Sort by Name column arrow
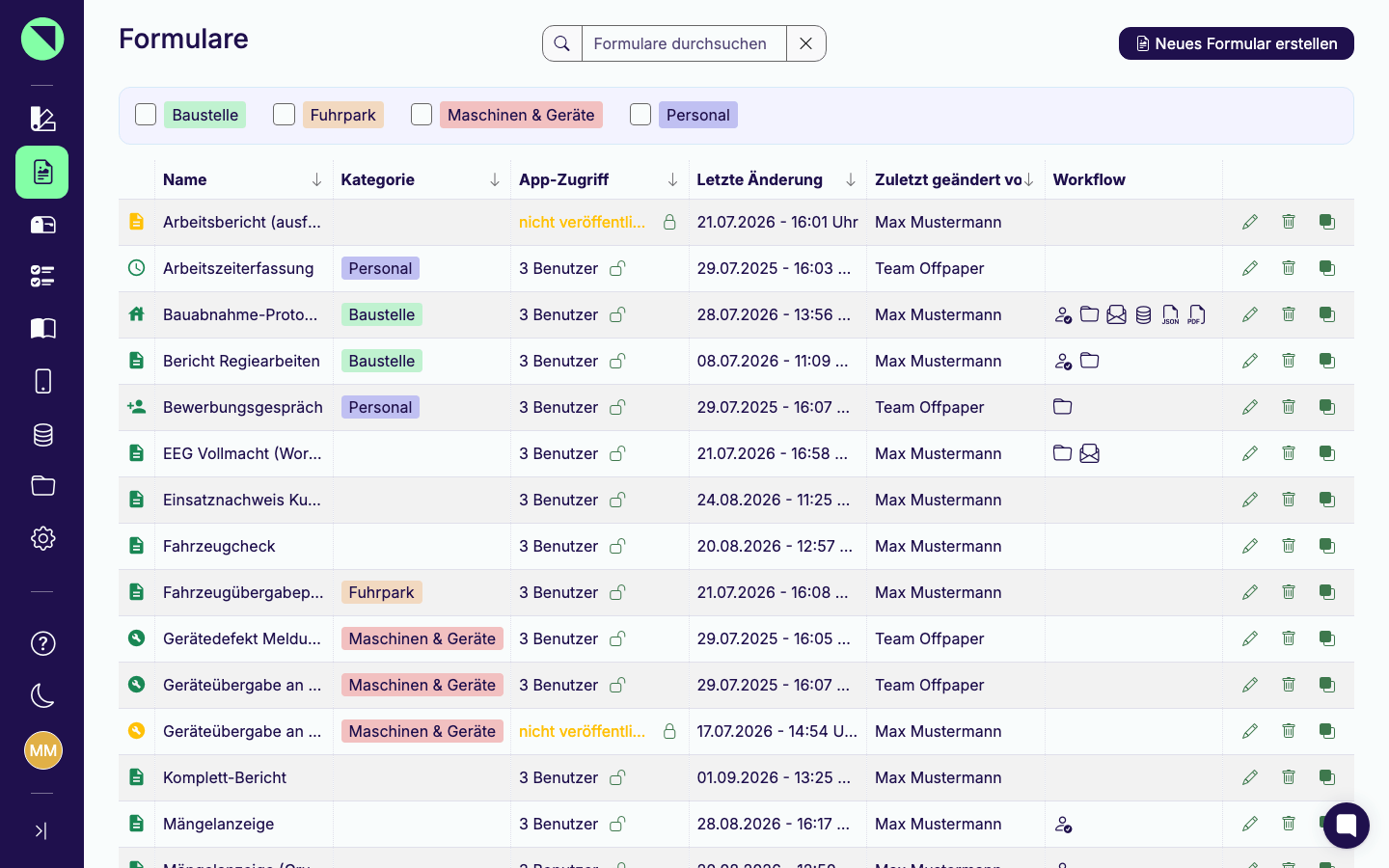The image size is (1389, 868). [316, 180]
